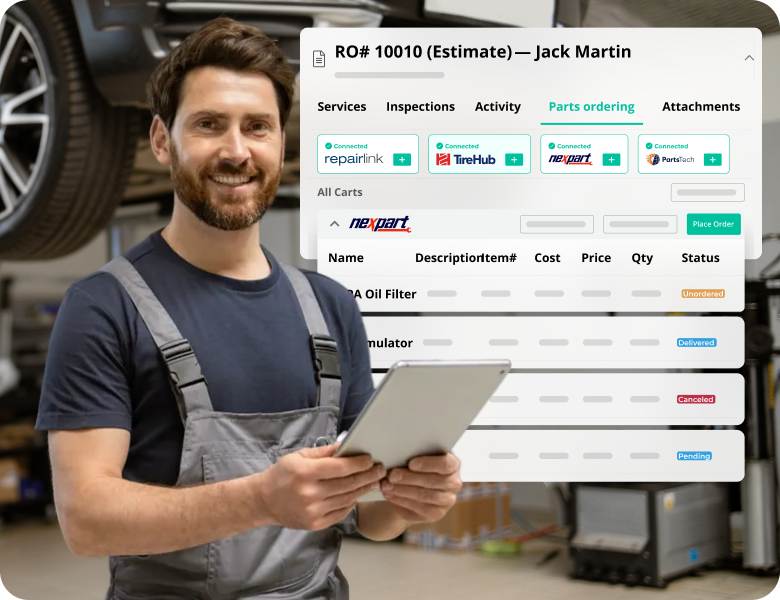Collapse the RO# 10010 panel with the top chevron
Screen dimensions: 780x600
(x=748, y=58)
